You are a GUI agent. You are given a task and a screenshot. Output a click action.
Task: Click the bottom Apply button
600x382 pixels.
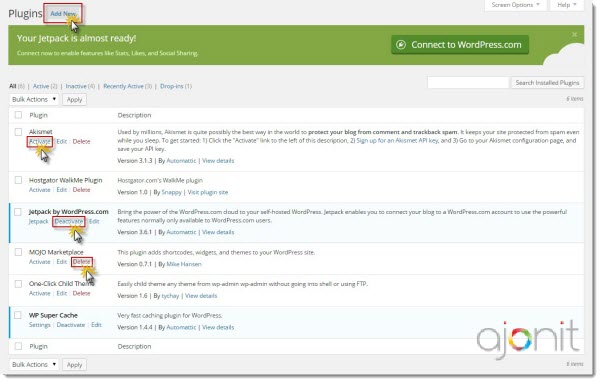pyautogui.click(x=74, y=365)
